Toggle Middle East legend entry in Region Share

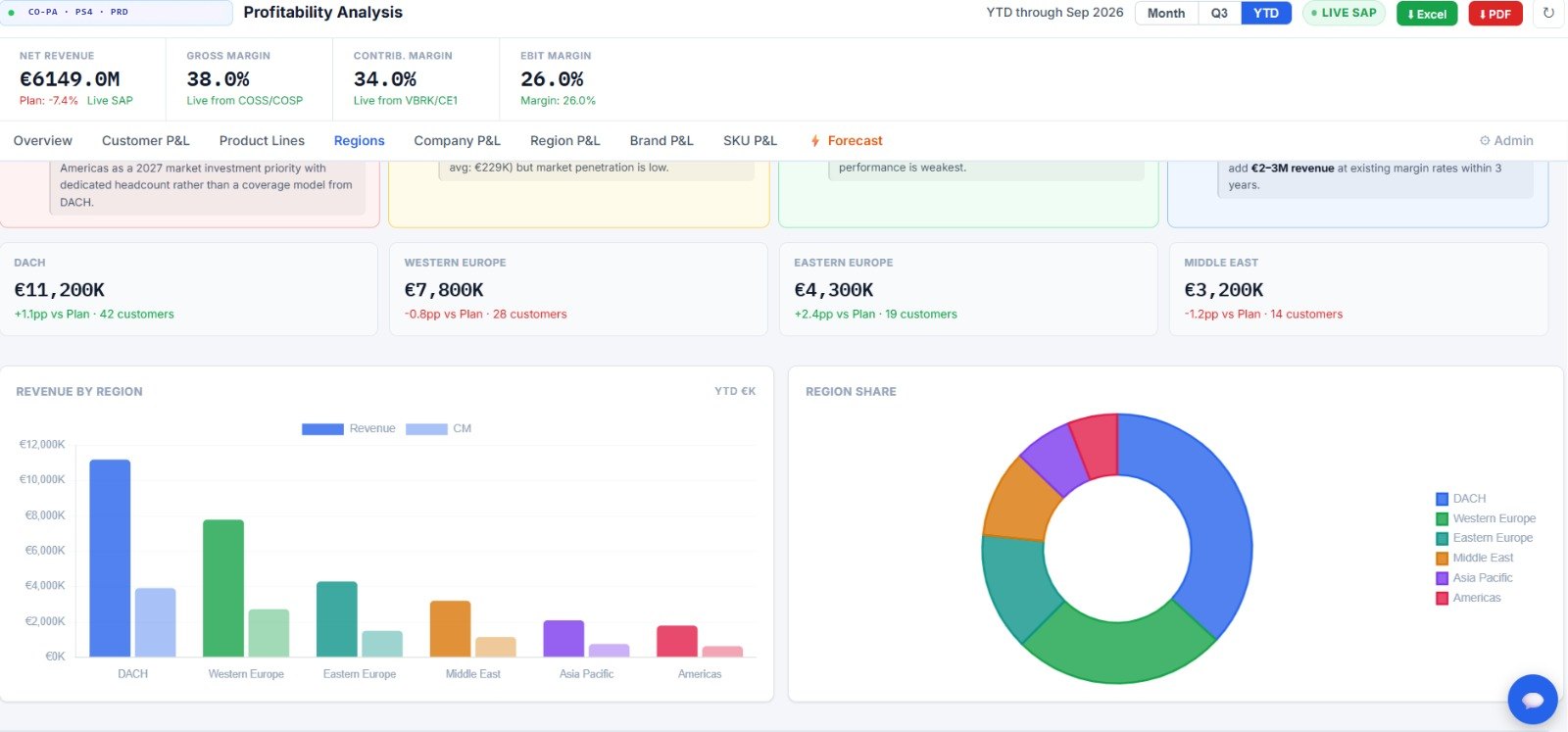click(1474, 558)
